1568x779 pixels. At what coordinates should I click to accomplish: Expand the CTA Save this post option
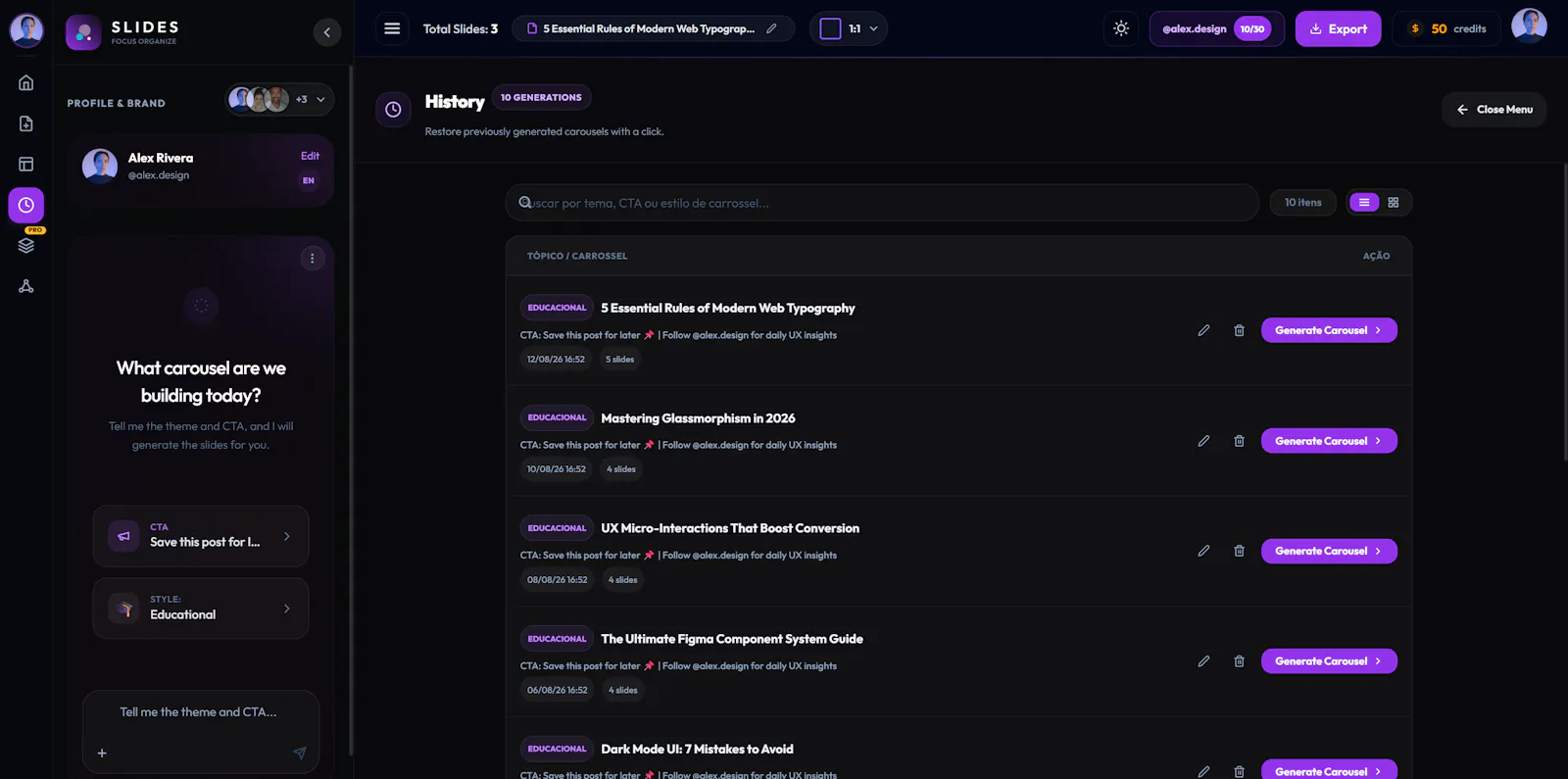click(201, 536)
